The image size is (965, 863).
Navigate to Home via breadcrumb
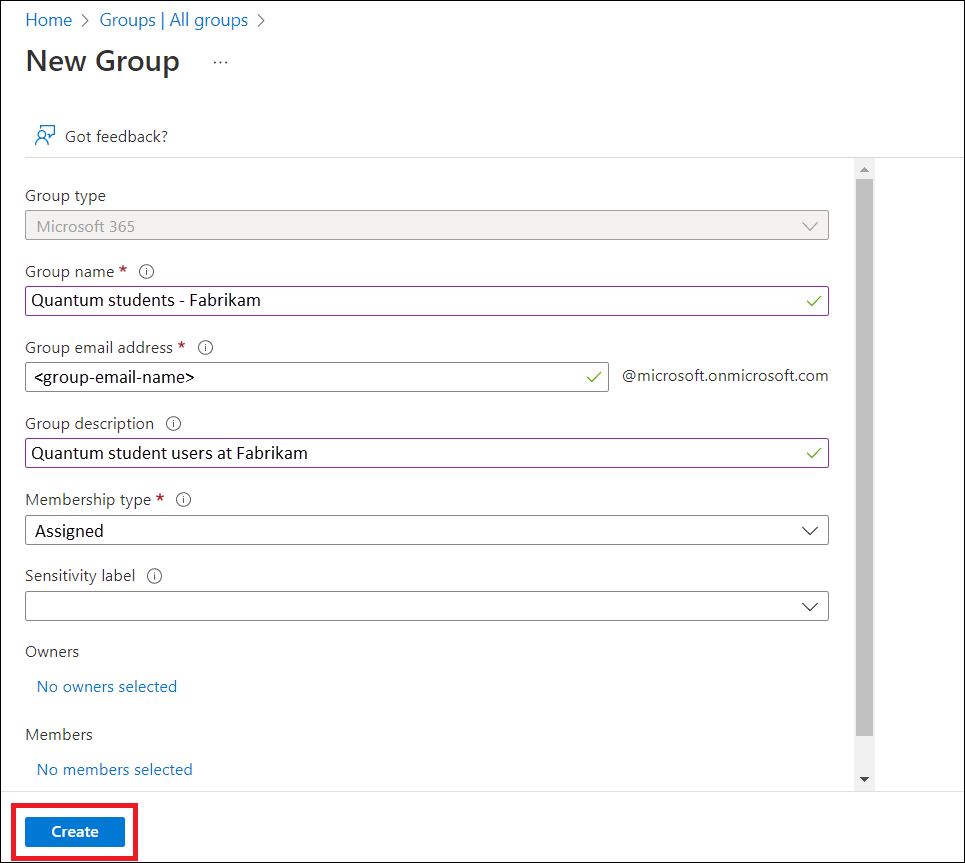[x=48, y=19]
